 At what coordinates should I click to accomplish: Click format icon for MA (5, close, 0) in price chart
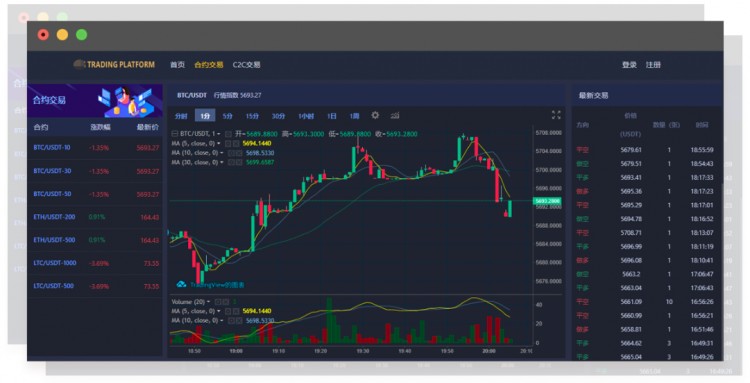tap(228, 143)
